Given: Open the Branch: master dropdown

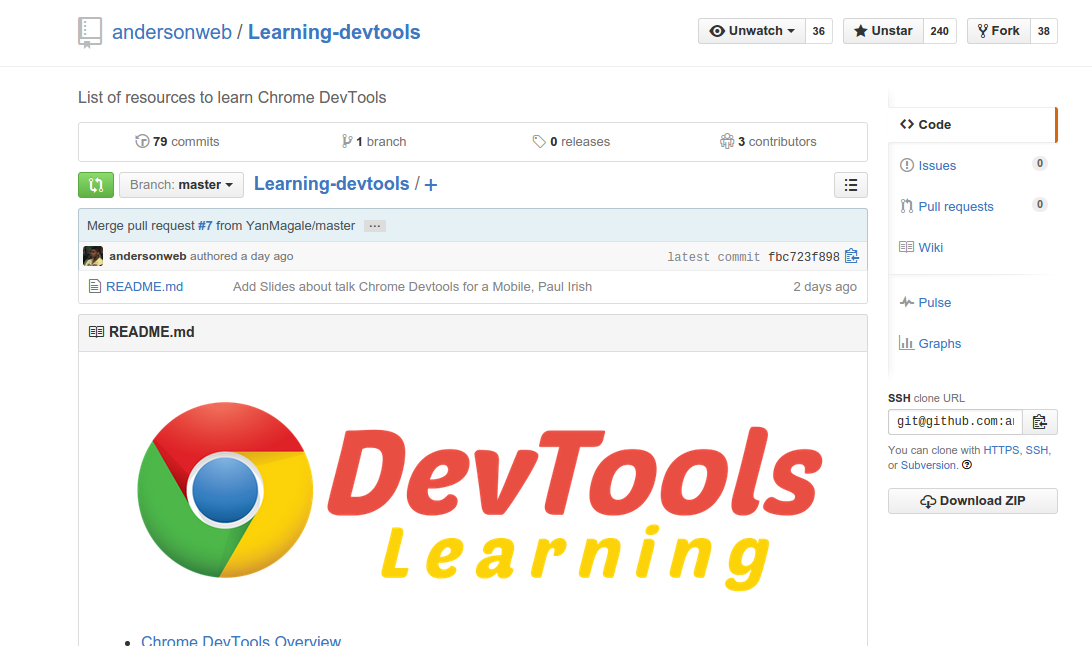Looking at the screenshot, I should 181,185.
